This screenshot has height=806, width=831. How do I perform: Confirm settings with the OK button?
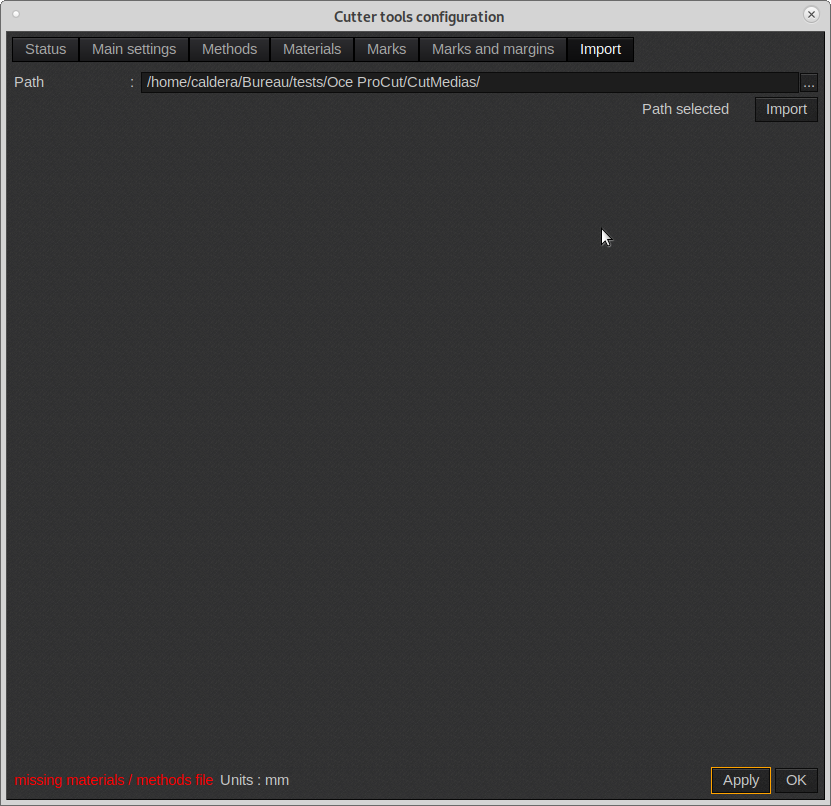pos(795,780)
